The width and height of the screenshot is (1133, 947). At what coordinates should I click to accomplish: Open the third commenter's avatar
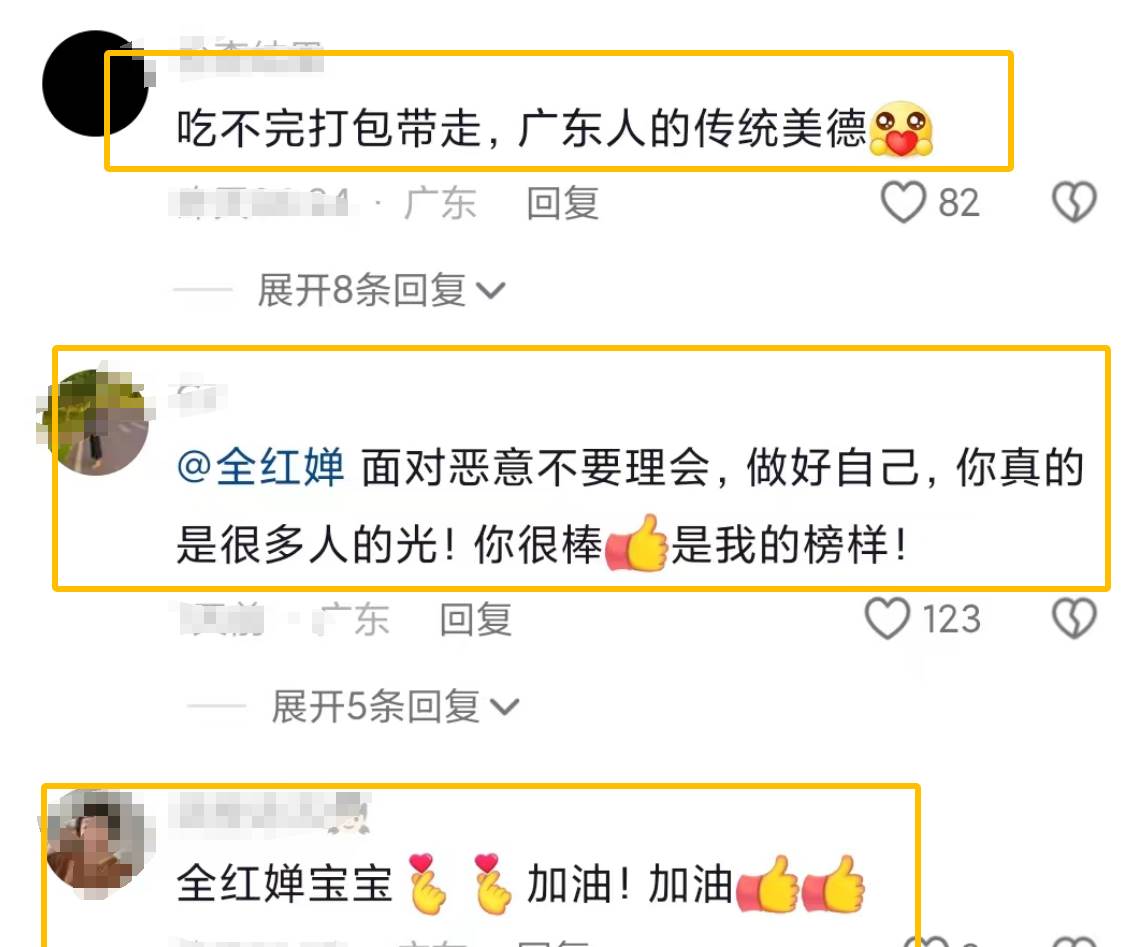click(95, 842)
